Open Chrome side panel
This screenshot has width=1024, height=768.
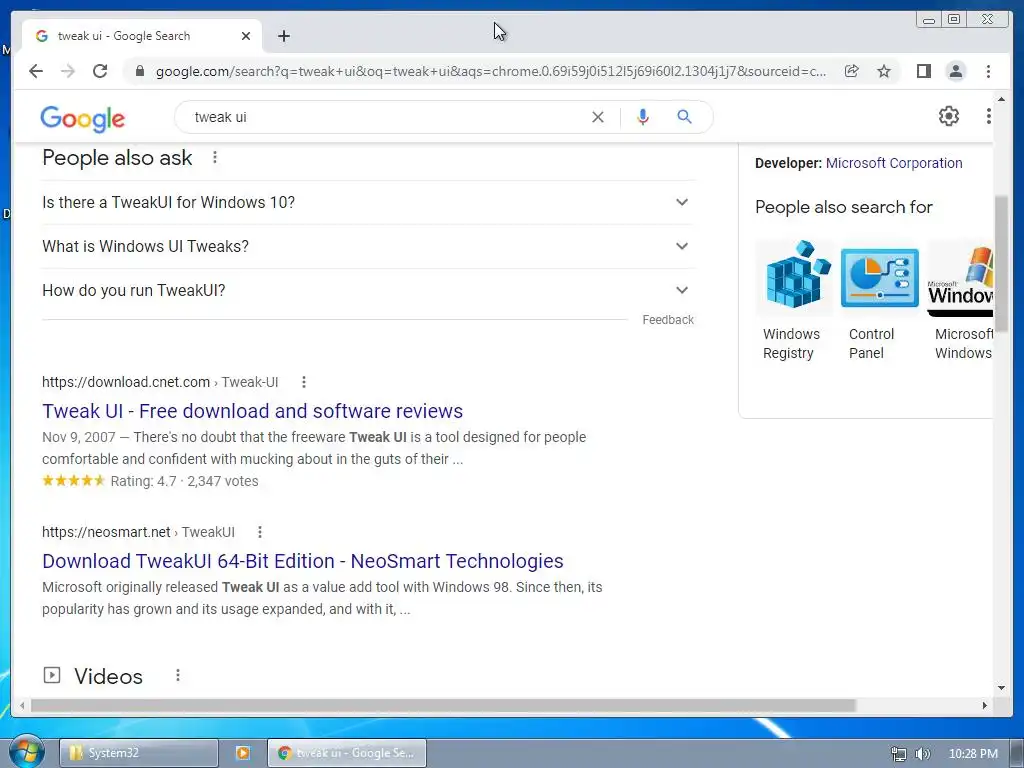pos(923,71)
